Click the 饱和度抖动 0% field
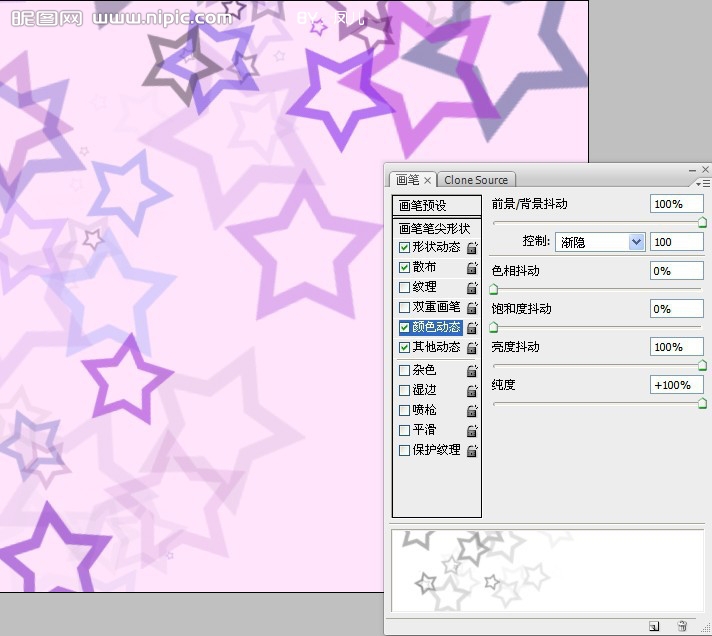712x636 pixels. pos(677,309)
